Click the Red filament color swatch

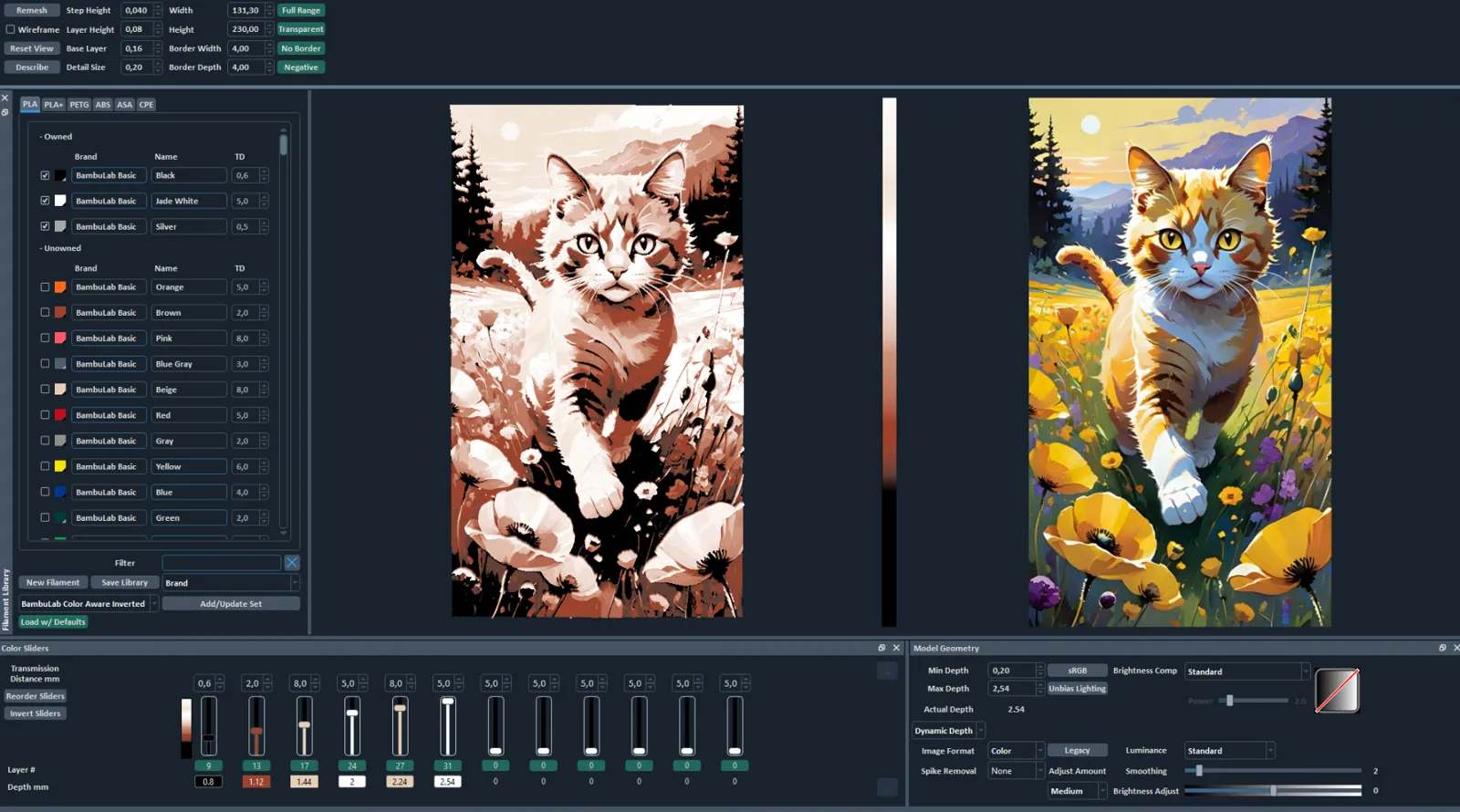coord(60,415)
